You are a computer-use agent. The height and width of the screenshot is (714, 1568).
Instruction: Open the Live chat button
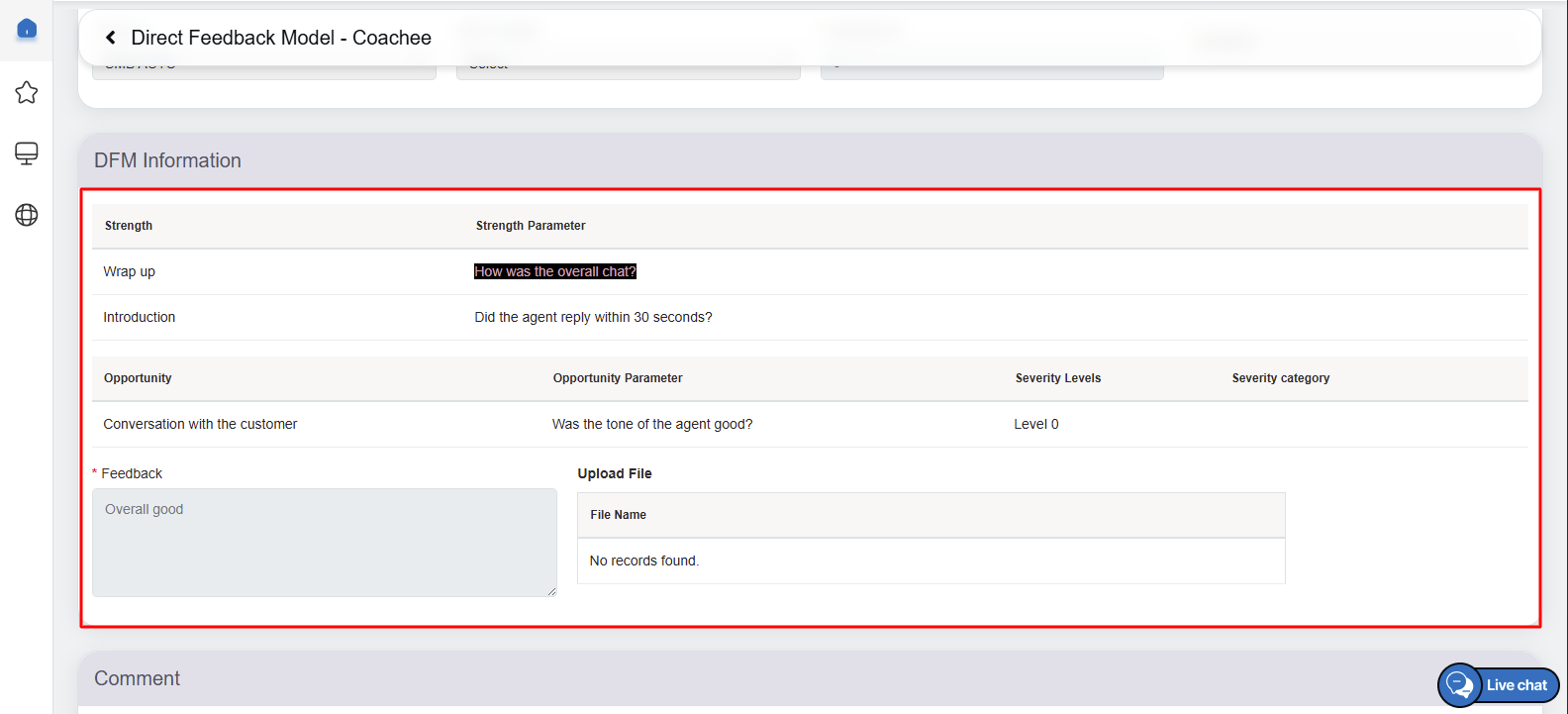point(1499,684)
